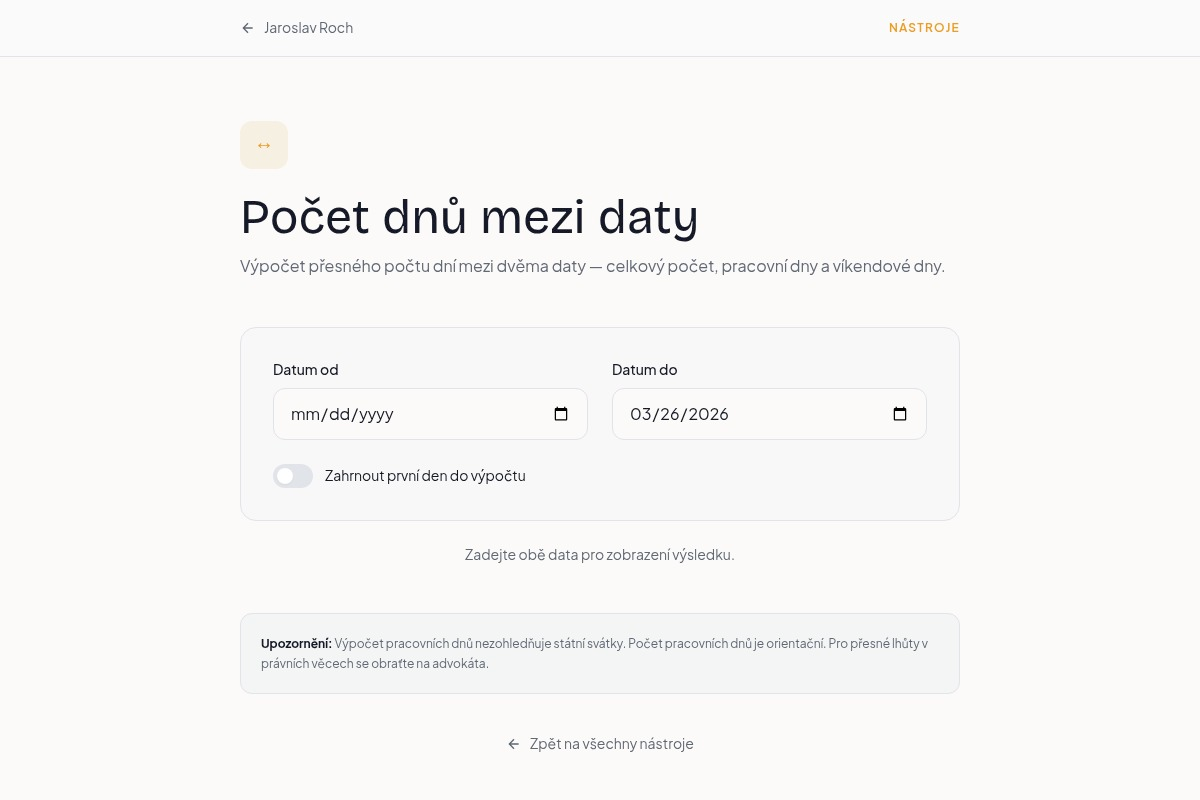Select year 2026 in Datum do field
Viewport: 1200px width, 800px height.
pos(708,414)
